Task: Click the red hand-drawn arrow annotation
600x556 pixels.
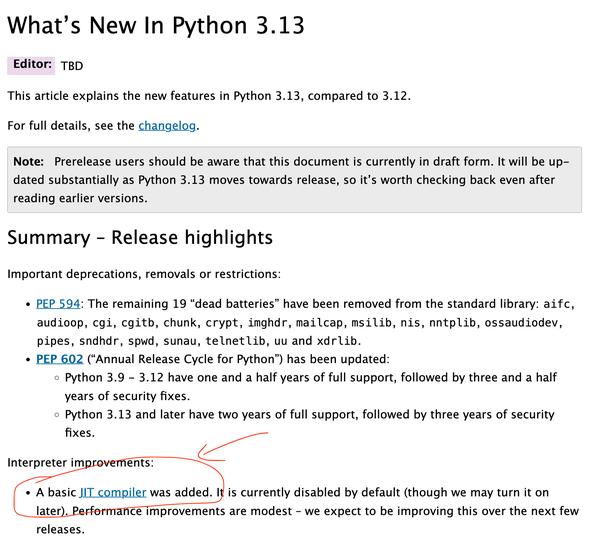Action: click(232, 446)
